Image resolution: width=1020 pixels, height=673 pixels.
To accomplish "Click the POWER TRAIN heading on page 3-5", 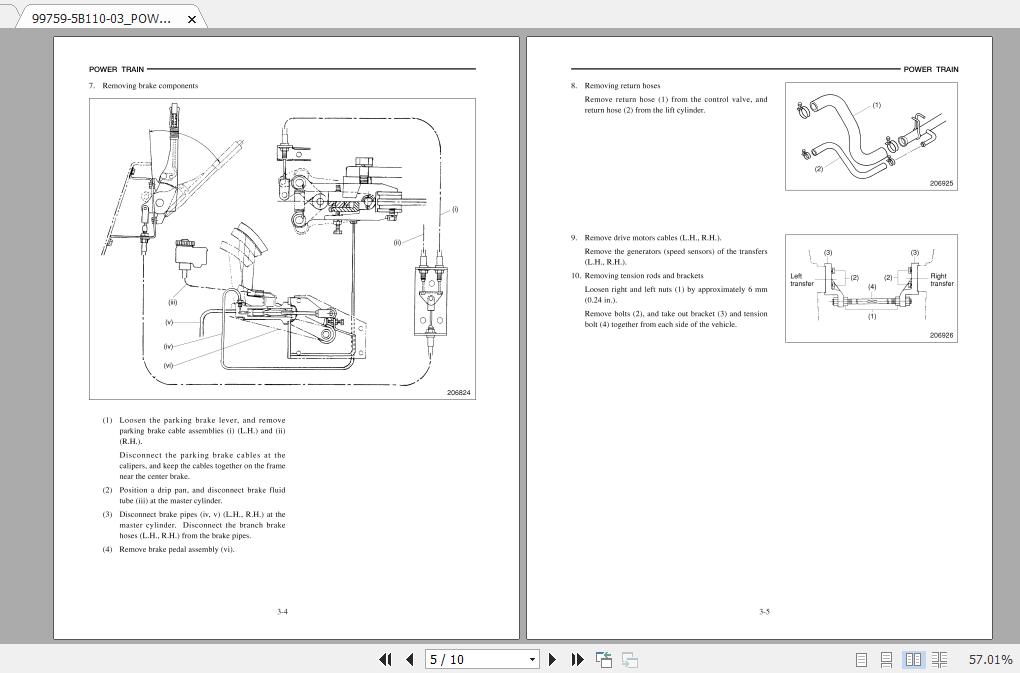I will tap(930, 70).
